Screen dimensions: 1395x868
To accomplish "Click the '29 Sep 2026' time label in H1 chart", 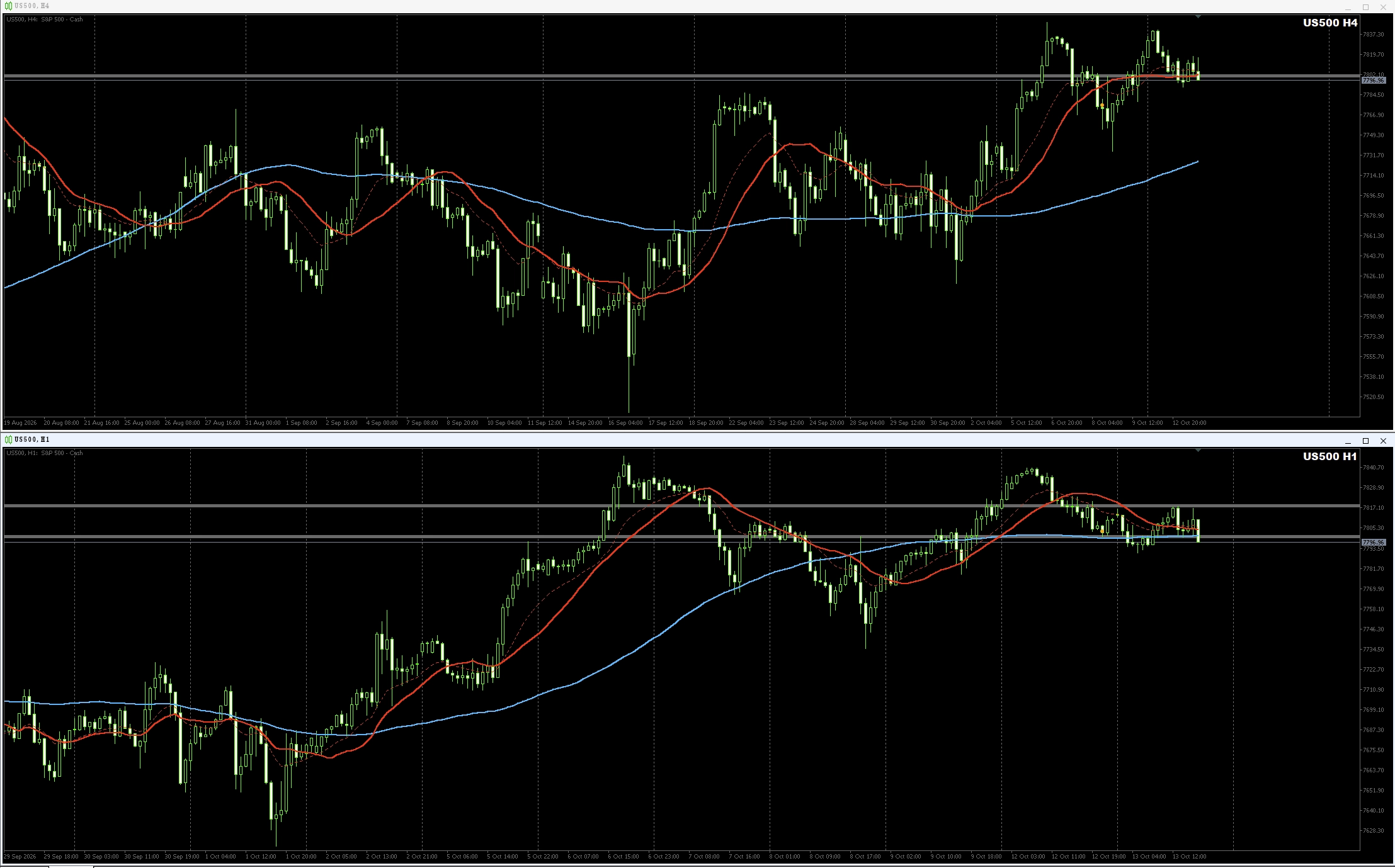I will (x=20, y=857).
